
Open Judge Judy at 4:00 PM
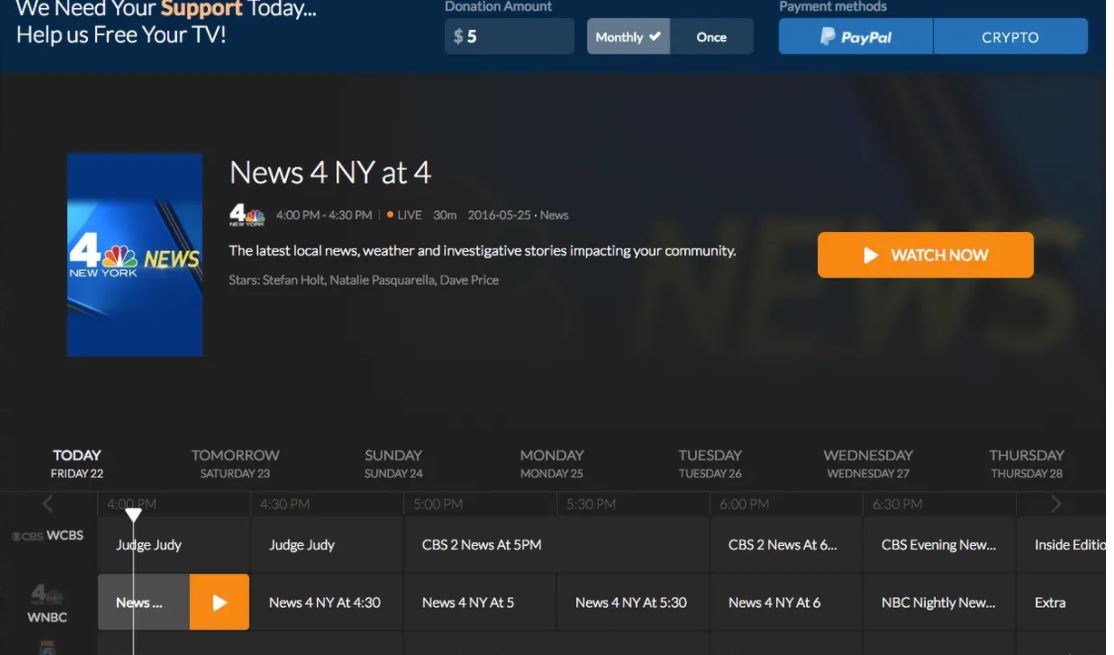click(x=173, y=545)
